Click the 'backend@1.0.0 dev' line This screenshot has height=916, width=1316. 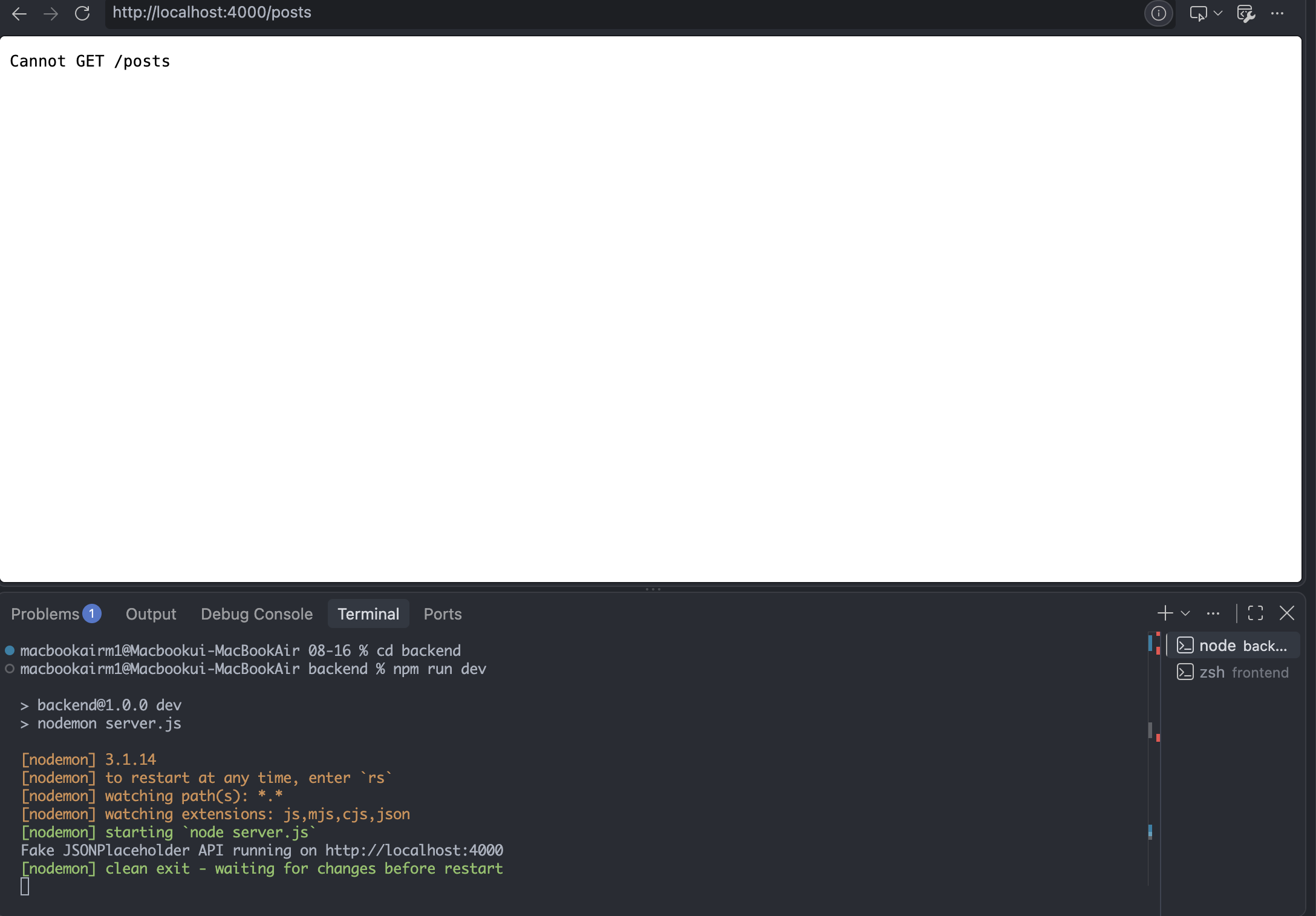tap(101, 705)
